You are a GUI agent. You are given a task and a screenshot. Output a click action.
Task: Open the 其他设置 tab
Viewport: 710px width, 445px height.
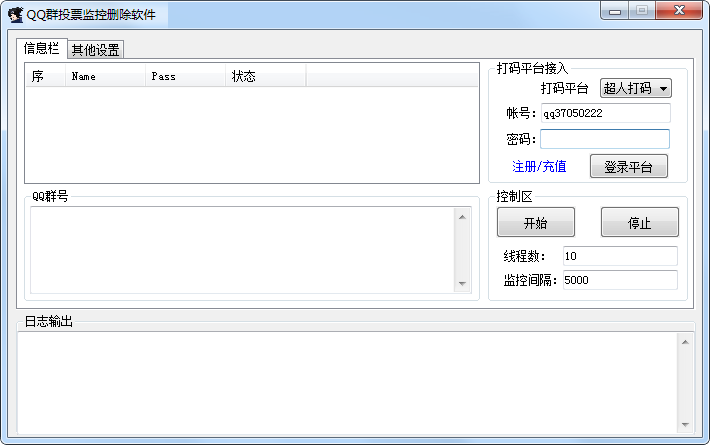point(95,49)
